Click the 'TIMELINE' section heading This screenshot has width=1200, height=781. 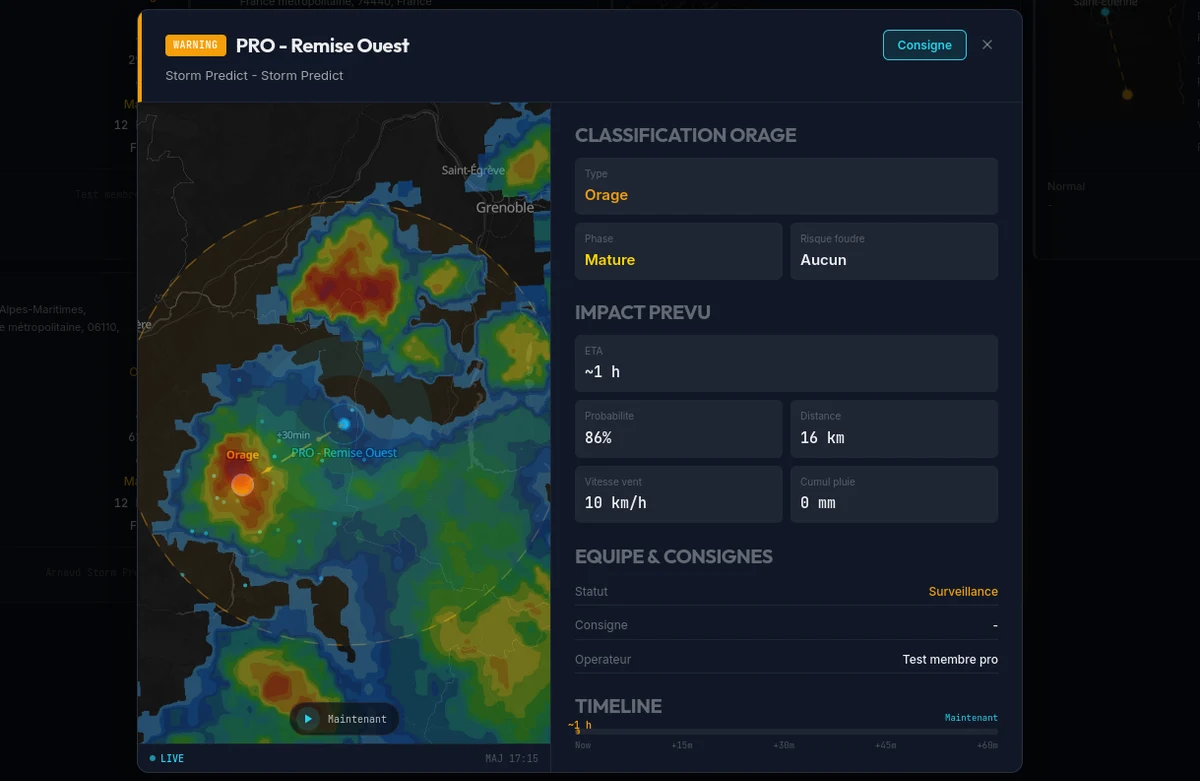point(618,706)
